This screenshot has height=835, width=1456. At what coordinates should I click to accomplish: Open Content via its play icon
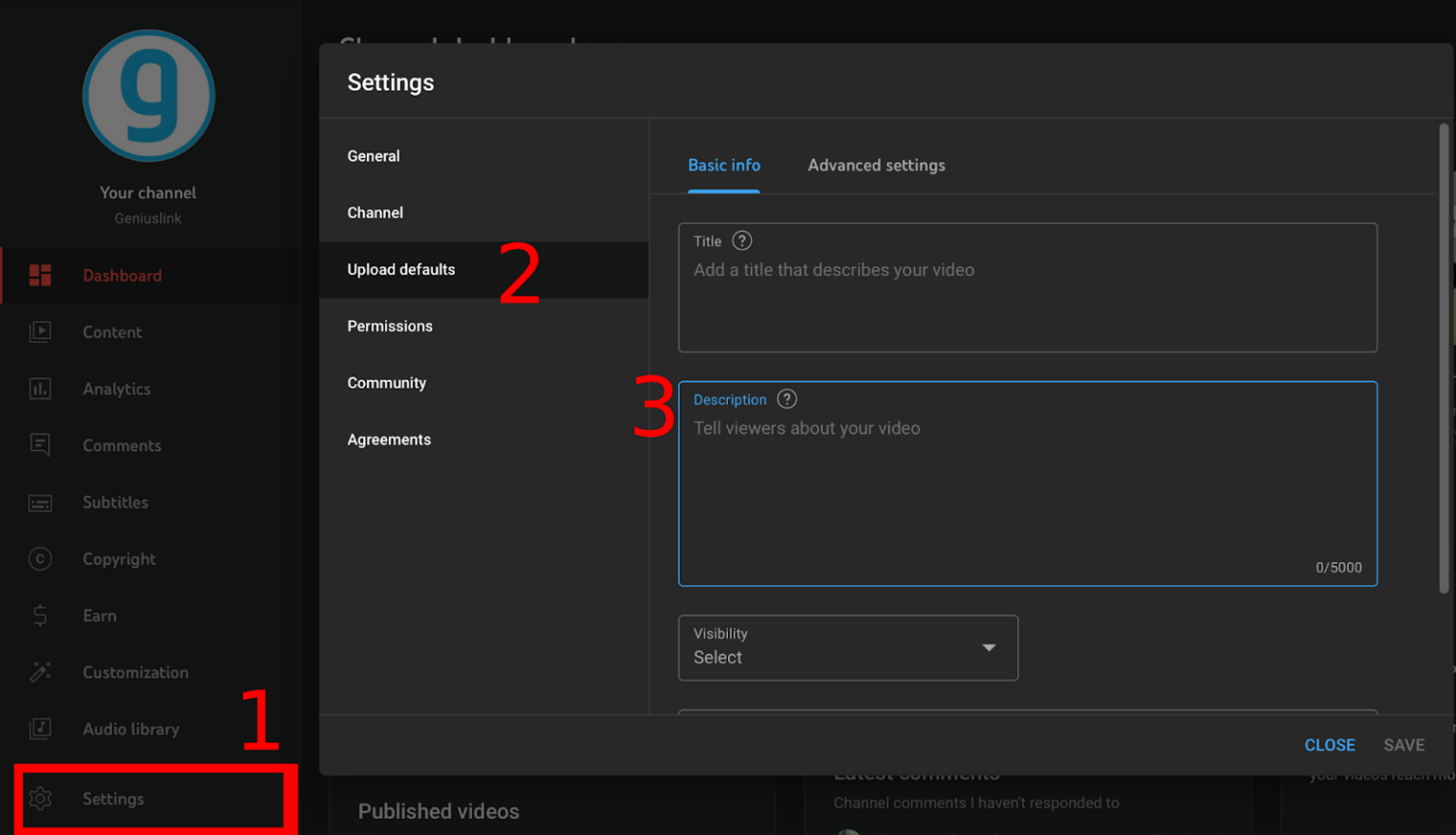(40, 333)
